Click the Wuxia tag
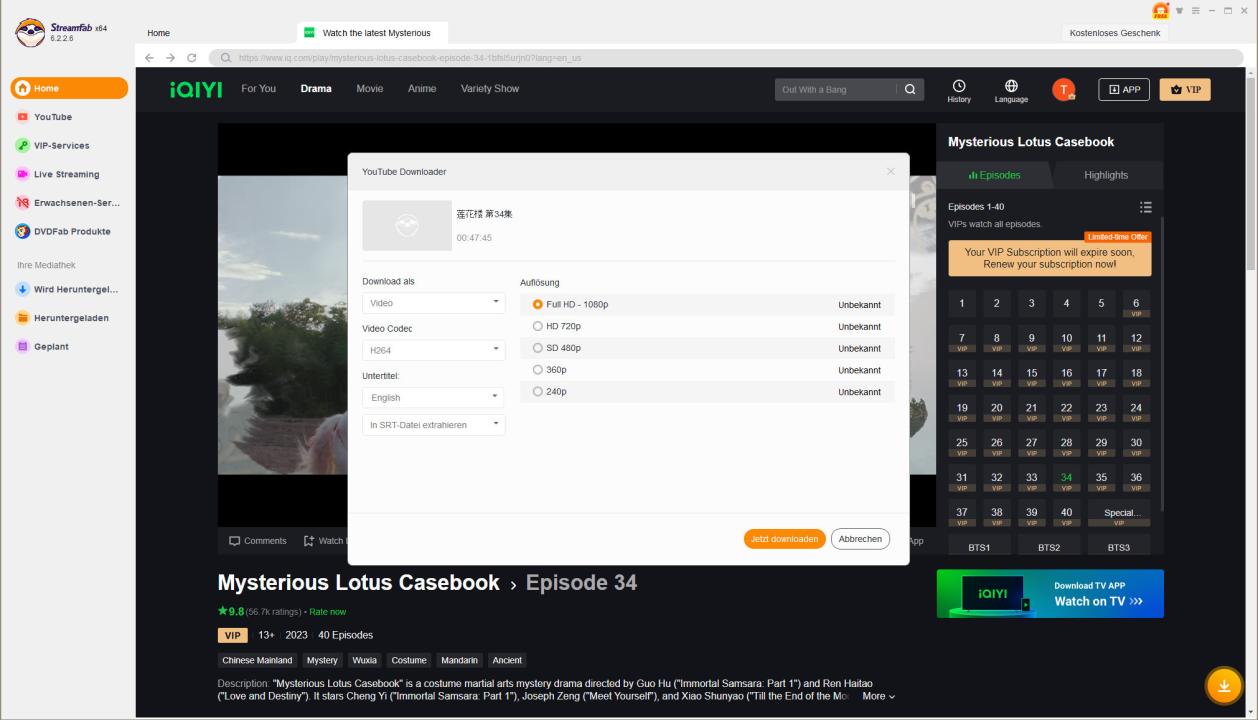1258x720 pixels. tap(364, 660)
